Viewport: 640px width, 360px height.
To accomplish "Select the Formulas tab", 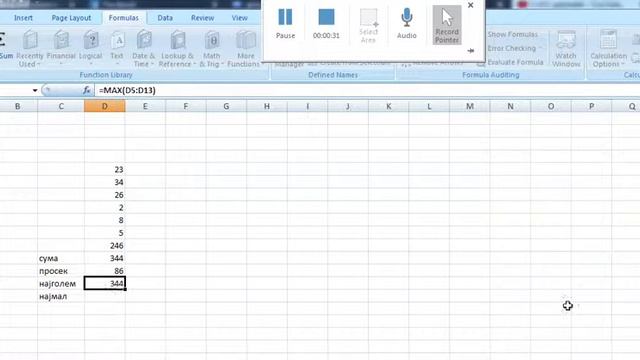I will coord(123,18).
